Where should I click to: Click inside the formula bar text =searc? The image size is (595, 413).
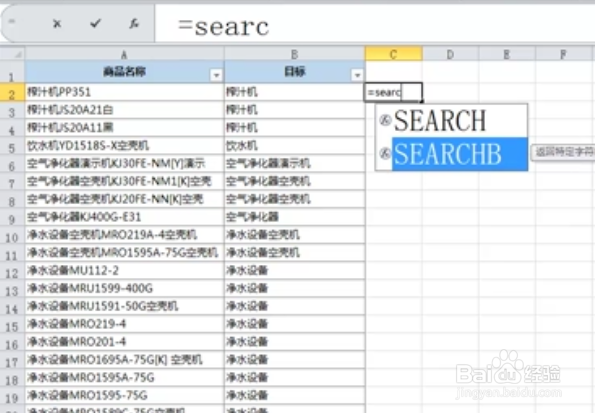tap(224, 27)
